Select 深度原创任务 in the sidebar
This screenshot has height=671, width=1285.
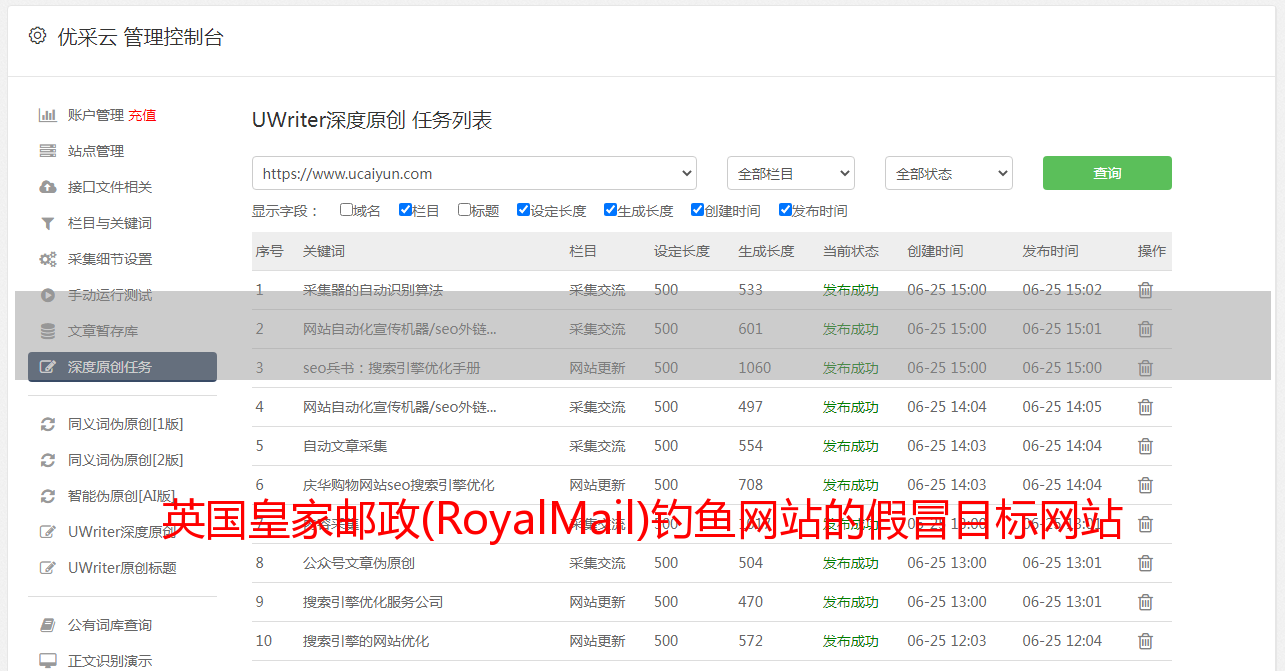[x=122, y=367]
